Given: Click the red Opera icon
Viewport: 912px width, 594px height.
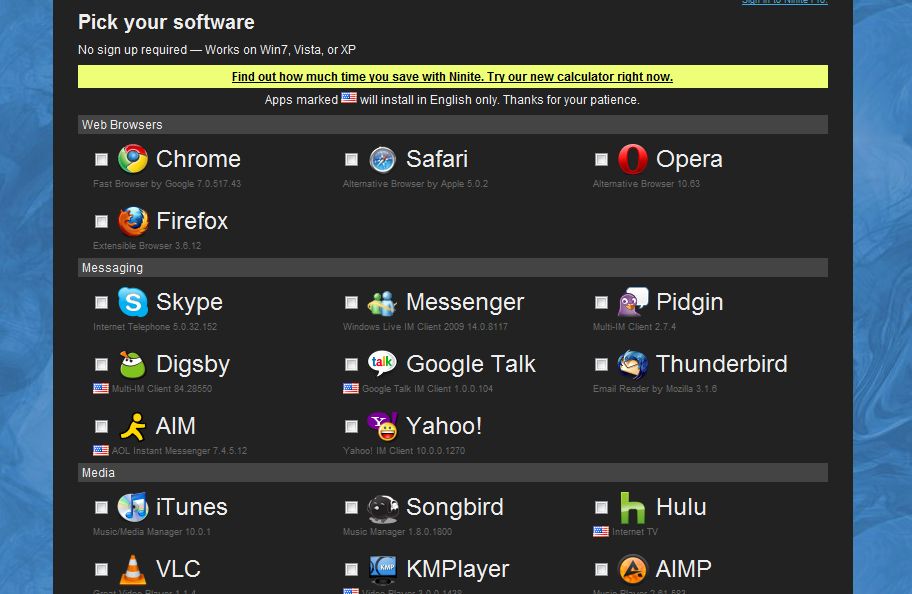Looking at the screenshot, I should click(x=633, y=159).
